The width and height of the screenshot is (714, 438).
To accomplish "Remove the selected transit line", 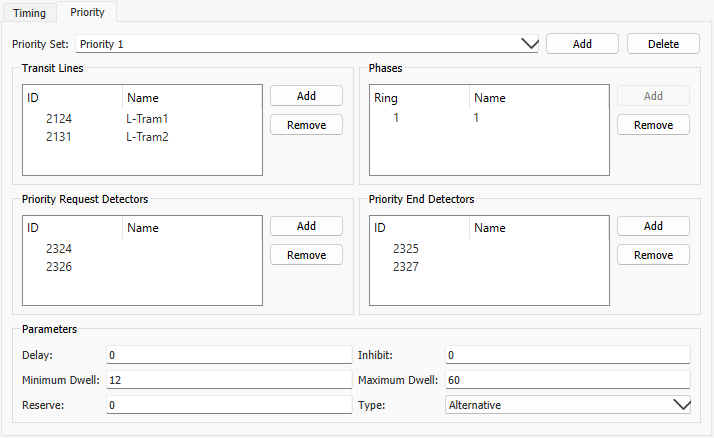I will (306, 125).
